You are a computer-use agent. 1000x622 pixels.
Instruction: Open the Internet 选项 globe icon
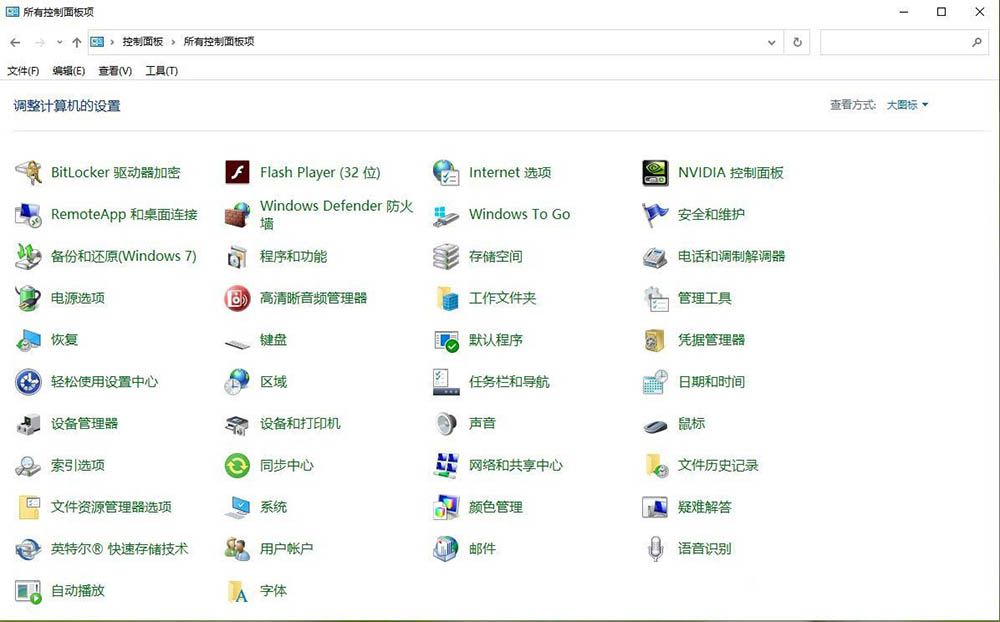click(446, 172)
